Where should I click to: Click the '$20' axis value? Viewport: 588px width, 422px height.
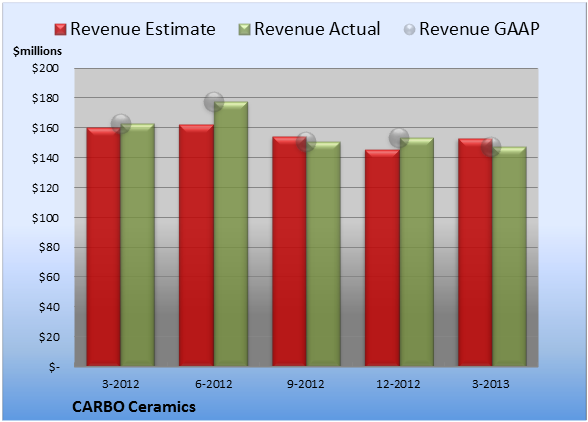[49, 337]
